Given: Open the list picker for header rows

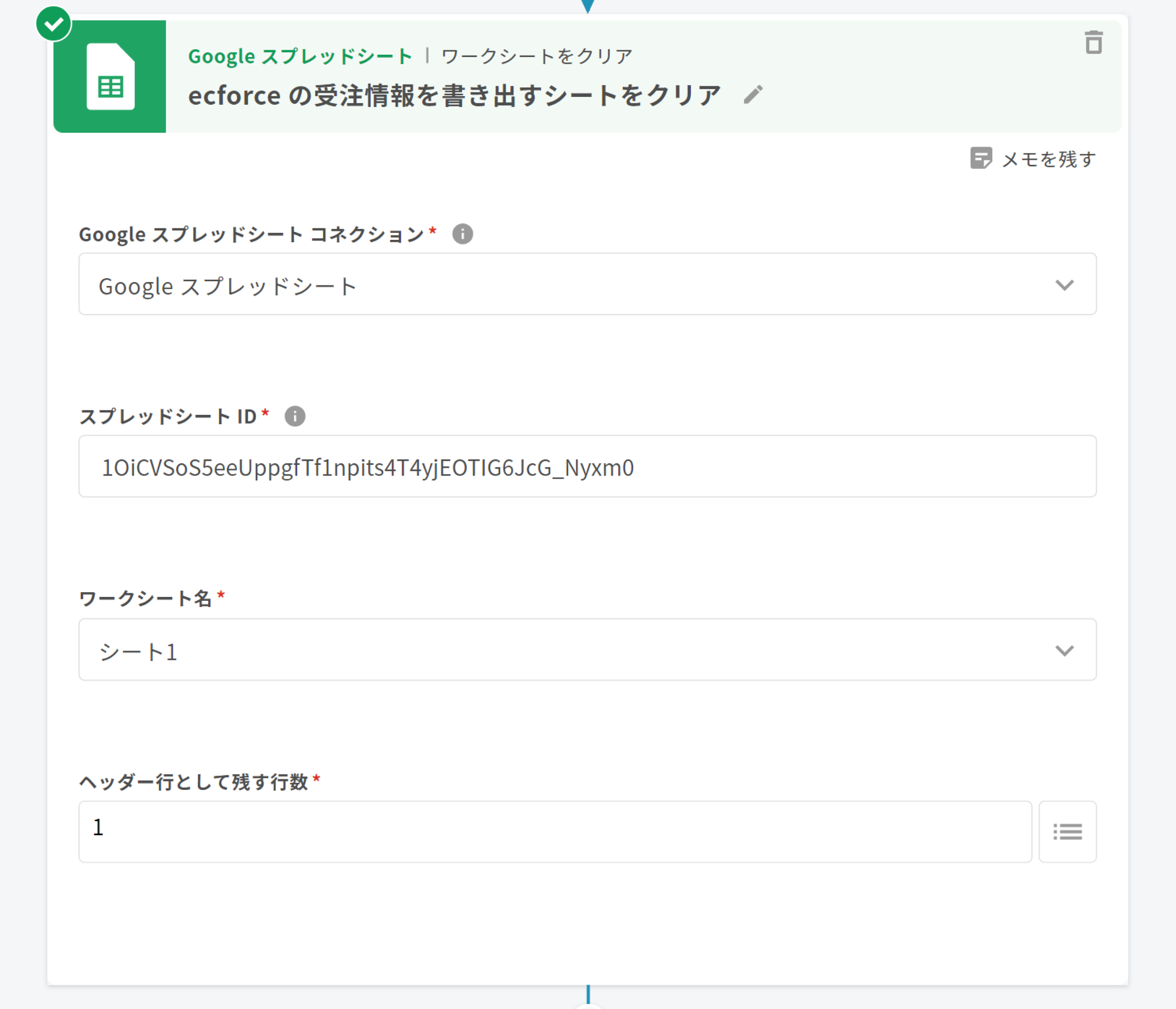Looking at the screenshot, I should pyautogui.click(x=1067, y=832).
